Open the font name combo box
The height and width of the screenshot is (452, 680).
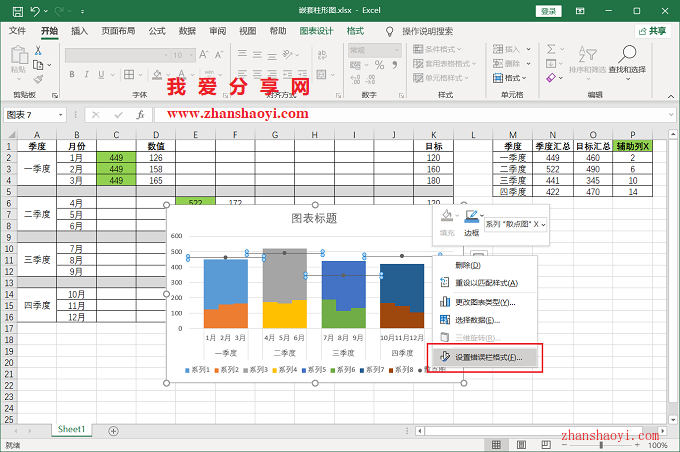click(x=117, y=55)
